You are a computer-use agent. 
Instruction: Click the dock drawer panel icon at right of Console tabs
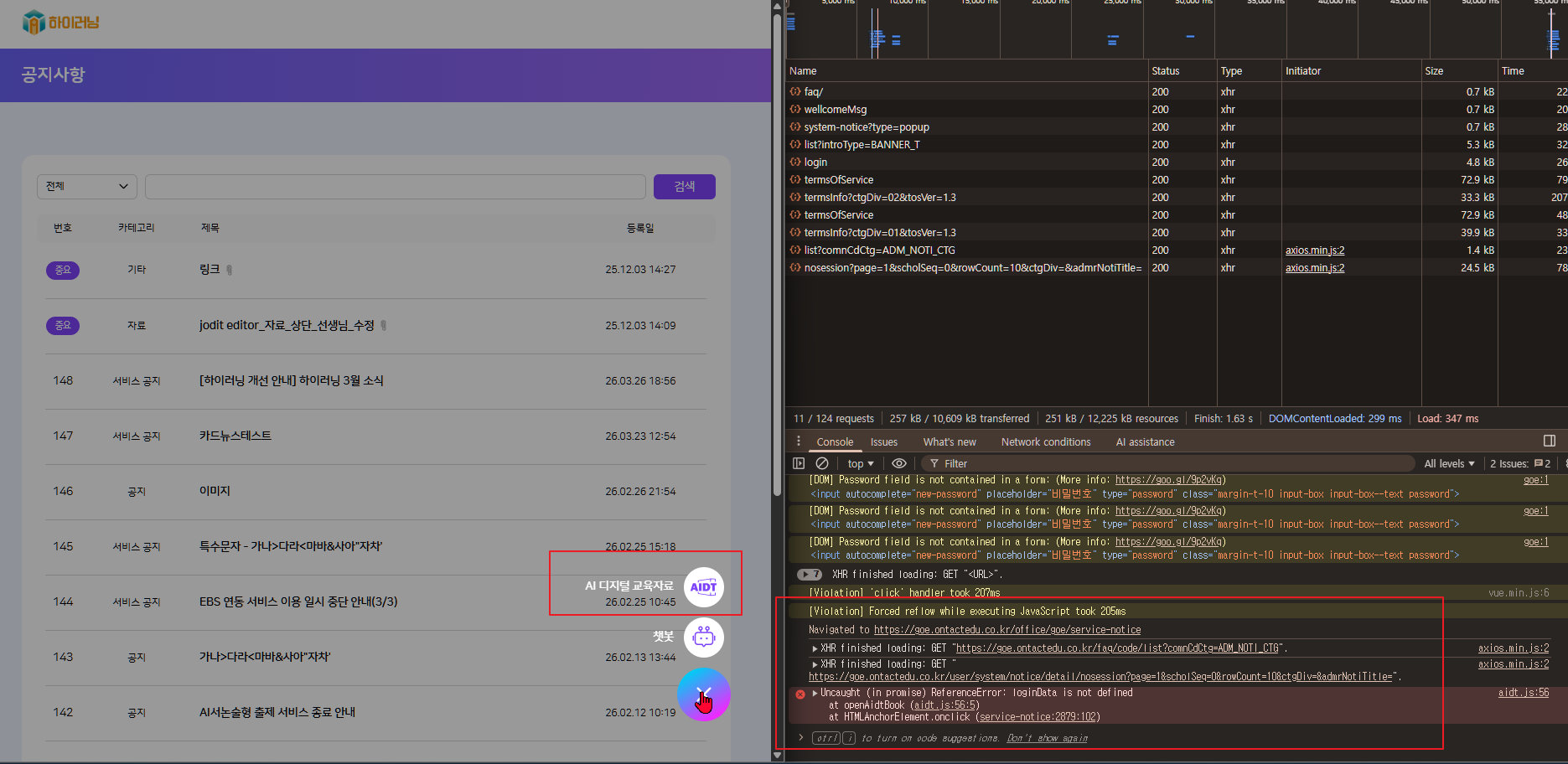[x=1549, y=441]
